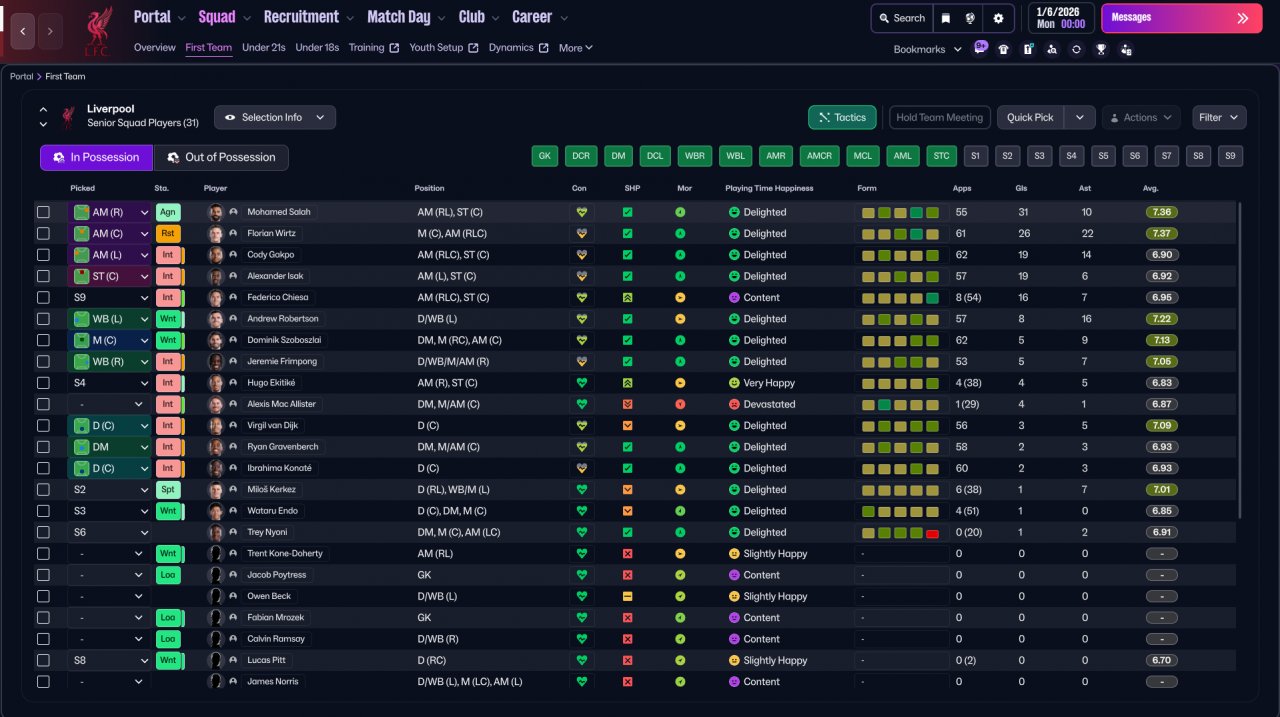Switch to the Under 21s tab
The width and height of the screenshot is (1280, 717).
(264, 48)
